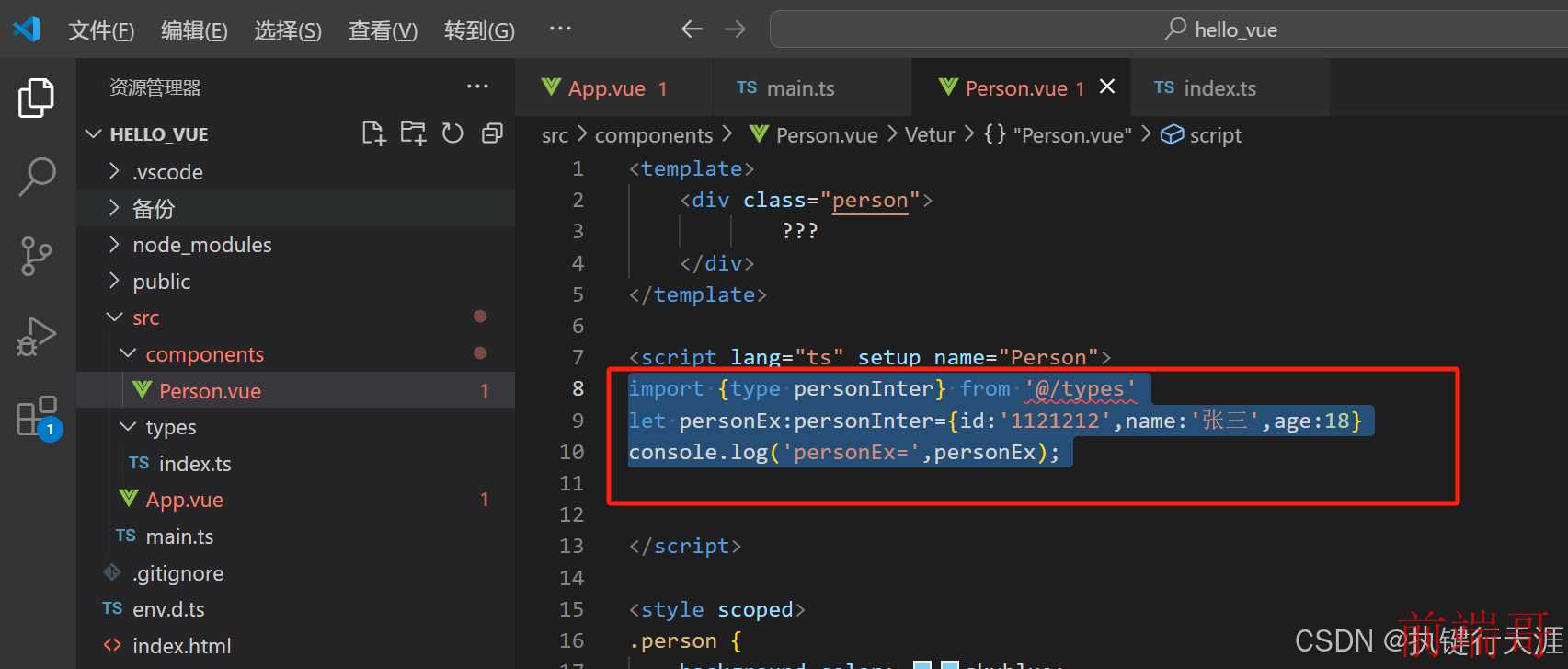Click the Vue icon beside Person.vue breadcrumb
The image size is (1568, 669).
pos(759,134)
